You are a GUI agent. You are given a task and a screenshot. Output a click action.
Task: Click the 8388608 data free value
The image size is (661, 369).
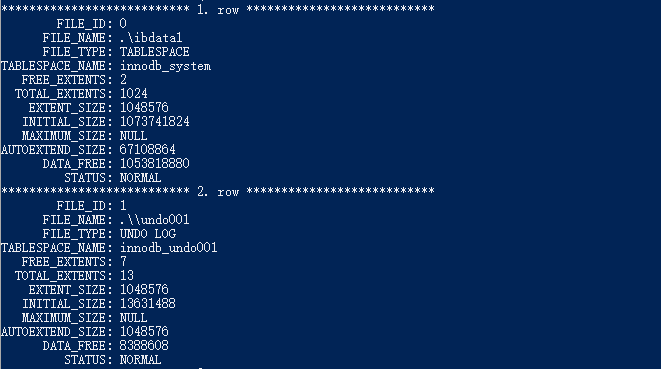[144, 346]
